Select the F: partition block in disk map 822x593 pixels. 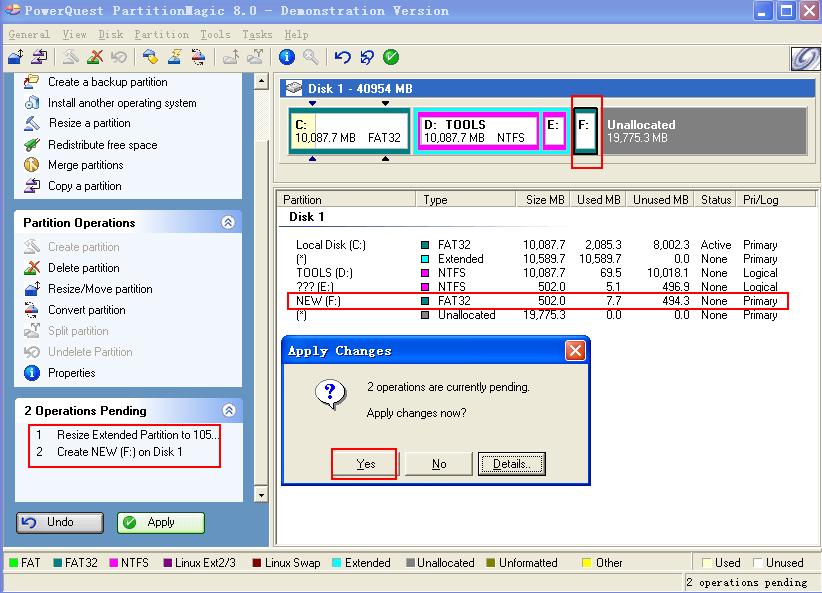click(x=586, y=131)
